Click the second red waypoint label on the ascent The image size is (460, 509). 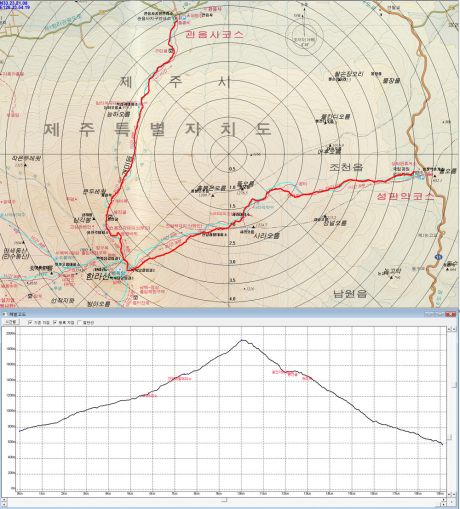179,379
